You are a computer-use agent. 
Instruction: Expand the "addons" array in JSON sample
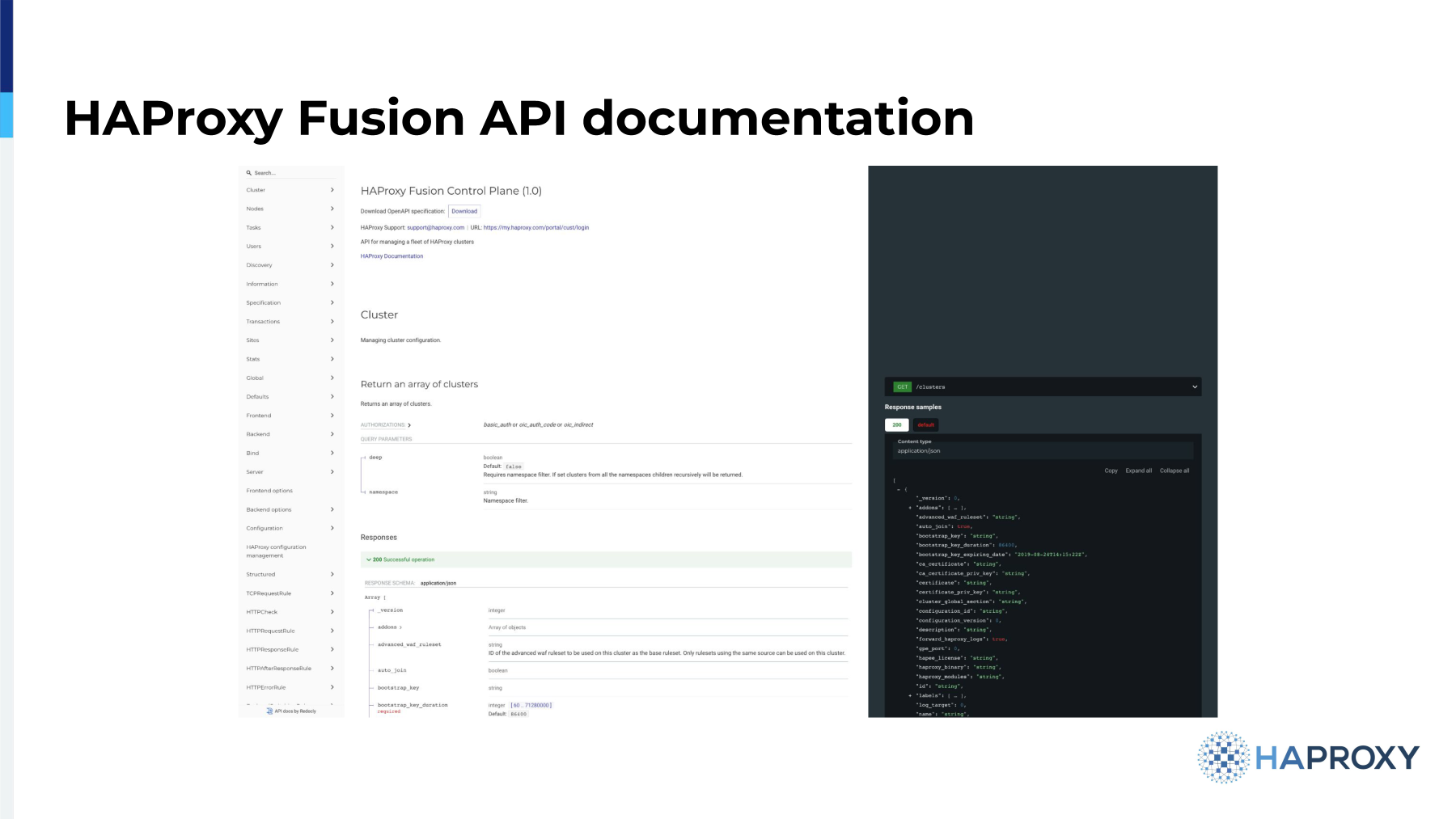(910, 508)
